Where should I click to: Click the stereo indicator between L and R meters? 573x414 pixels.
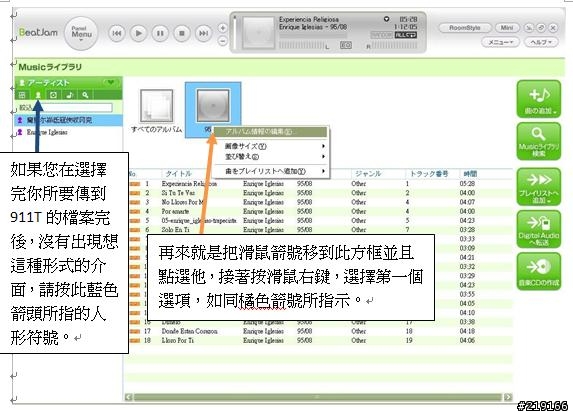click(x=346, y=45)
